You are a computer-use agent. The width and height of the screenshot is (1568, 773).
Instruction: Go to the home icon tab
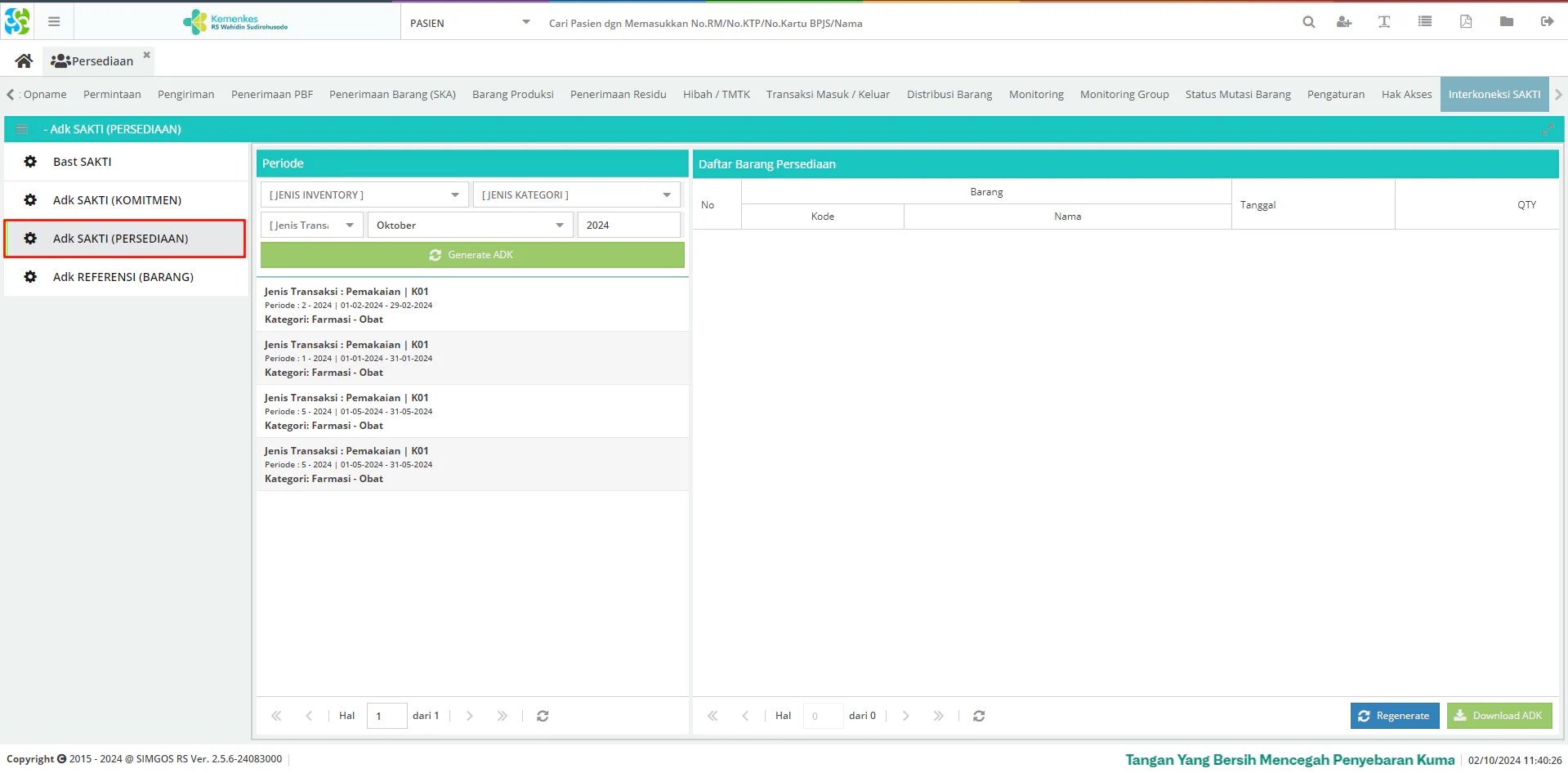click(x=24, y=61)
